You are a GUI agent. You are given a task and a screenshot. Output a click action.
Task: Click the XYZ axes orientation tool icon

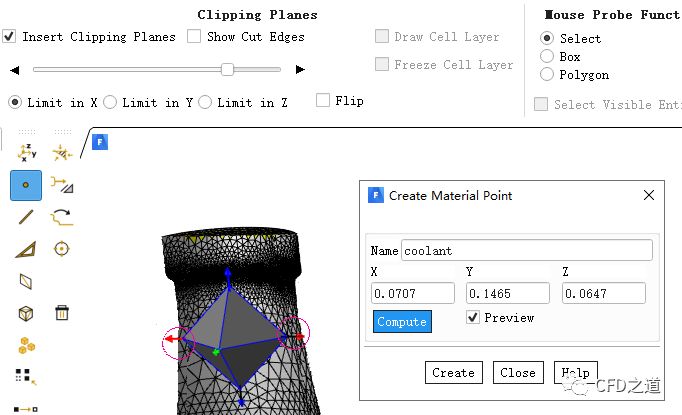click(x=27, y=153)
